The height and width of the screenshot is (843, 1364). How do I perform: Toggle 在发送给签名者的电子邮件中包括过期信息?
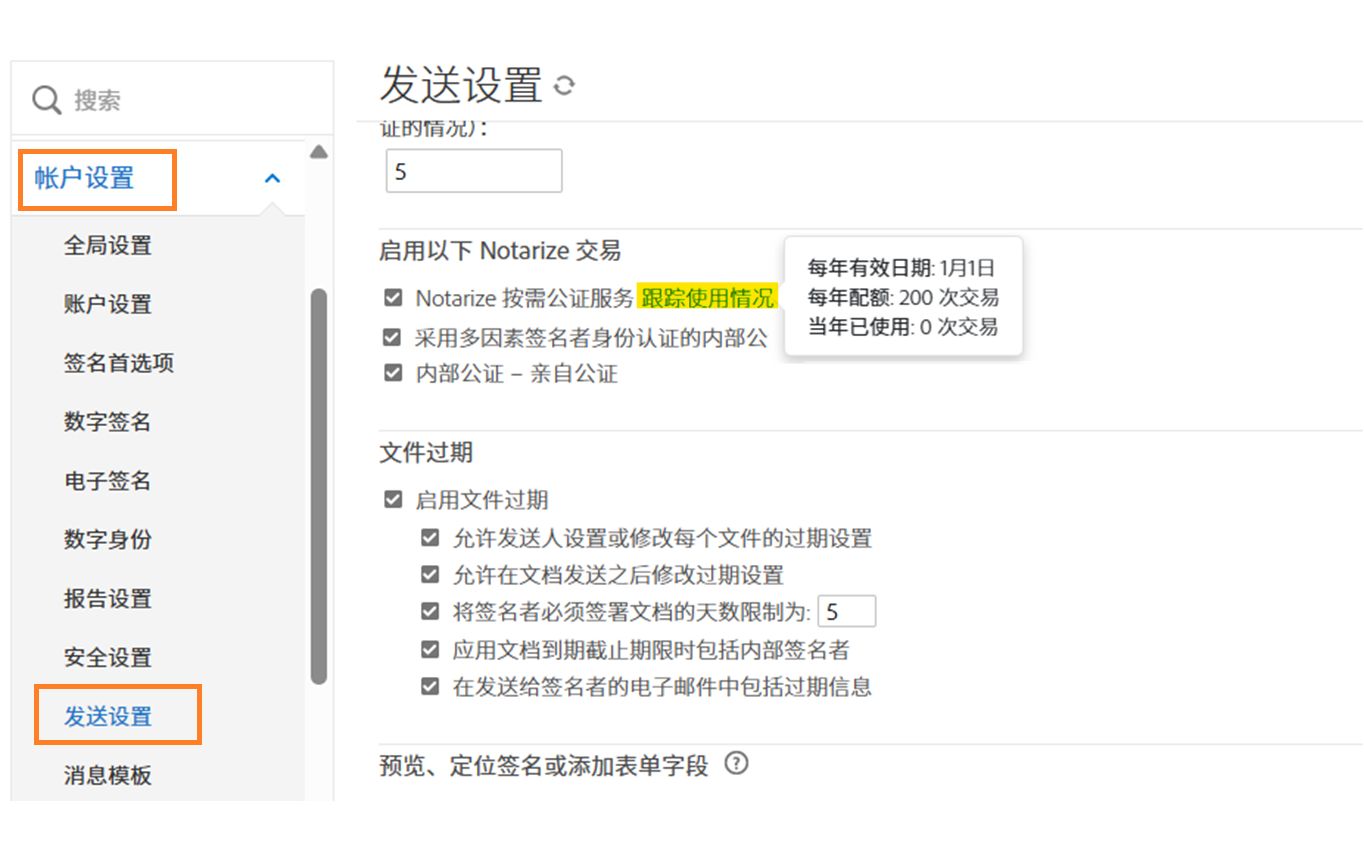tap(429, 686)
